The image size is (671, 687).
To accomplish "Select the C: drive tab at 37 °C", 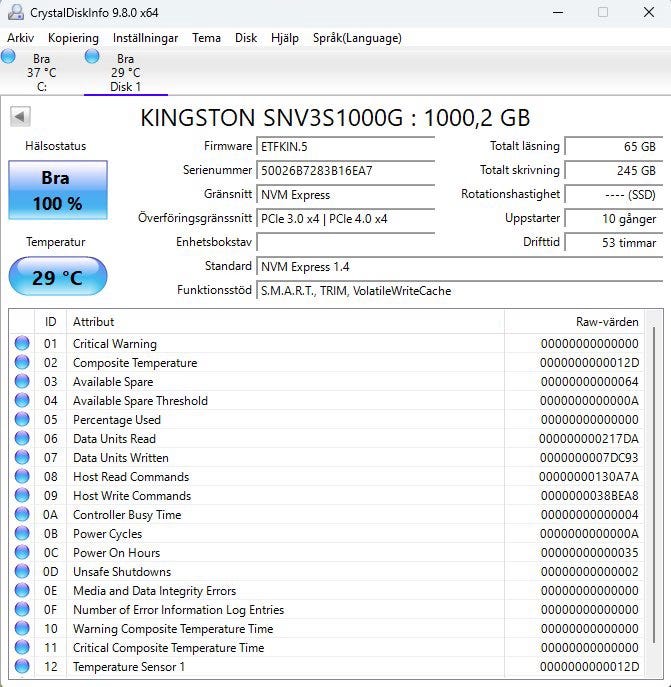I will point(41,73).
